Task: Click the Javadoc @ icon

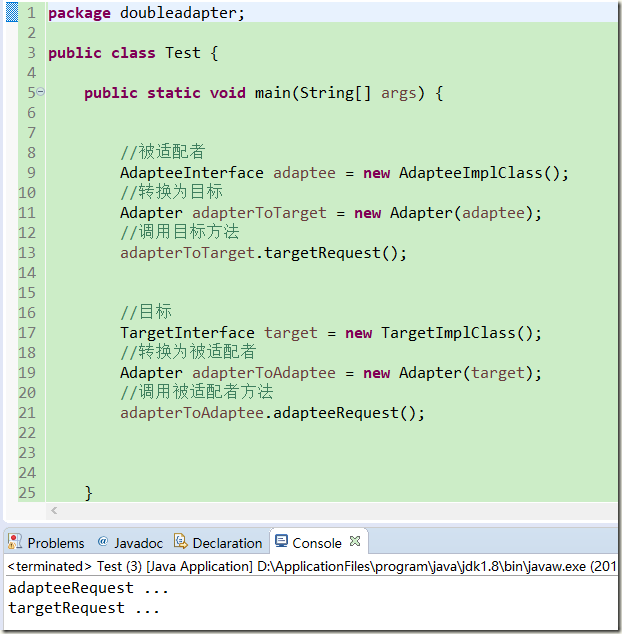Action: 103,541
